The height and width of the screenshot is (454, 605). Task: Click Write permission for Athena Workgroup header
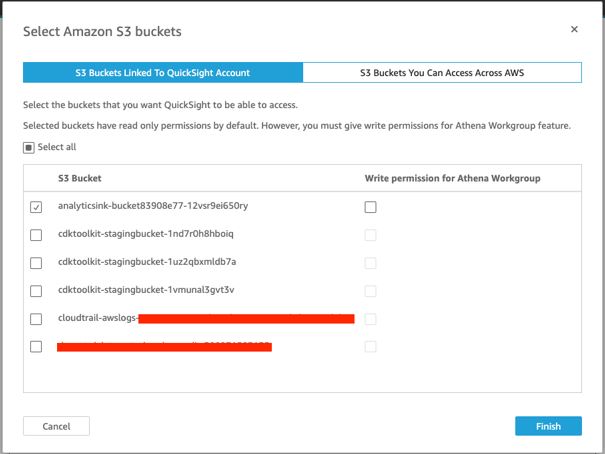(x=453, y=178)
